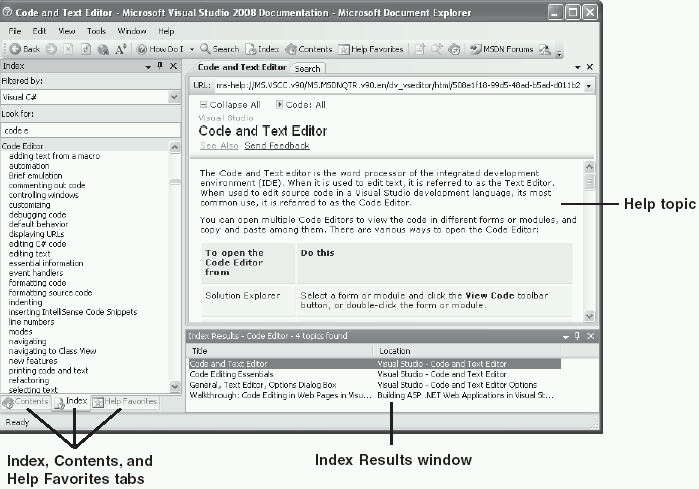This screenshot has height=489, width=699.
Task: Click the Look for input field
Action: pyautogui.click(x=90, y=131)
